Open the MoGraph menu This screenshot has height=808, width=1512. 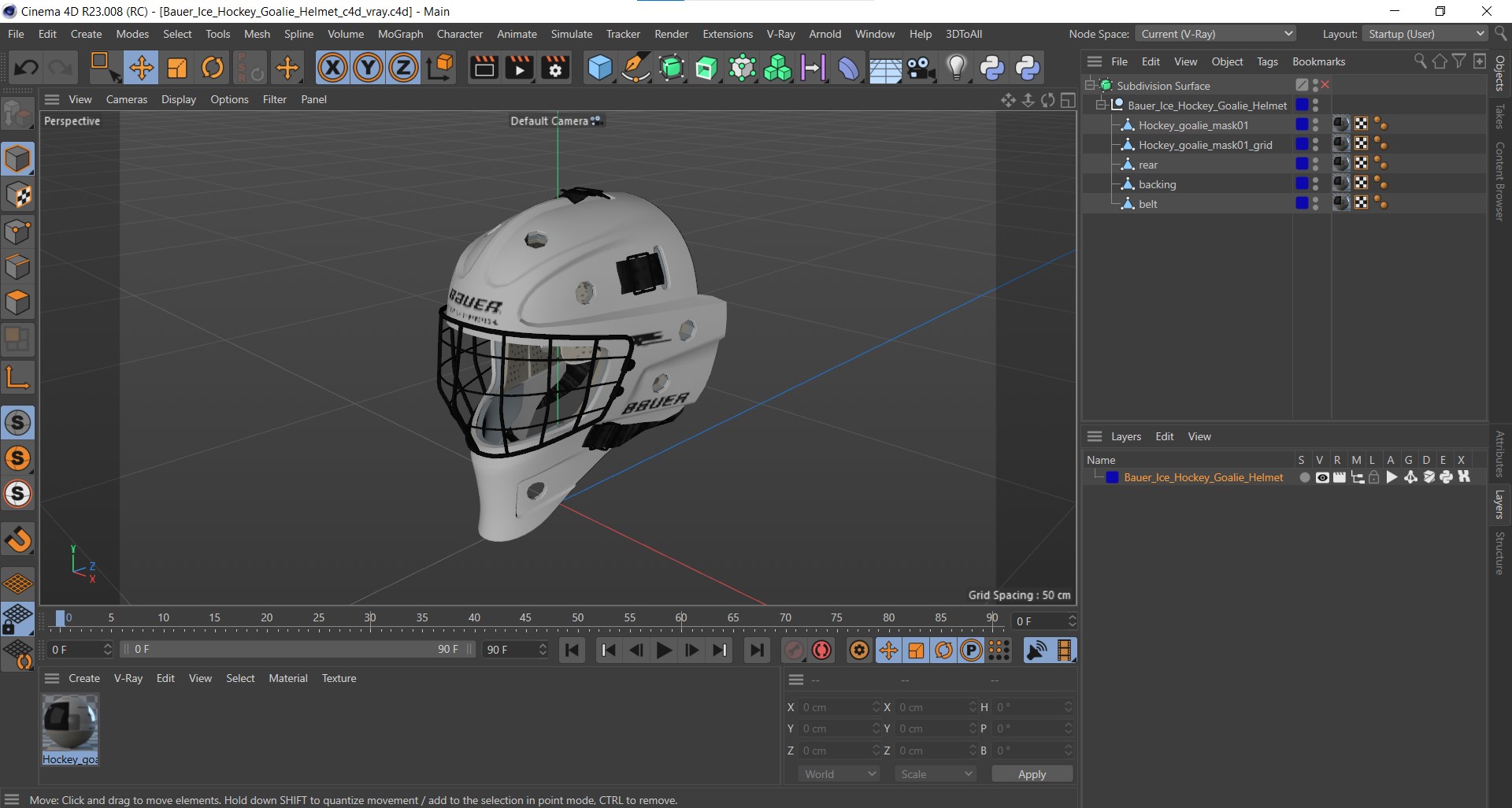coord(400,34)
